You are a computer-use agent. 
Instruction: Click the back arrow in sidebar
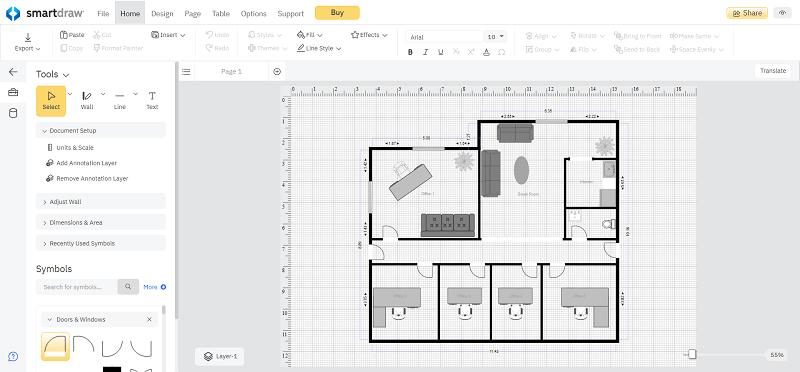point(13,72)
